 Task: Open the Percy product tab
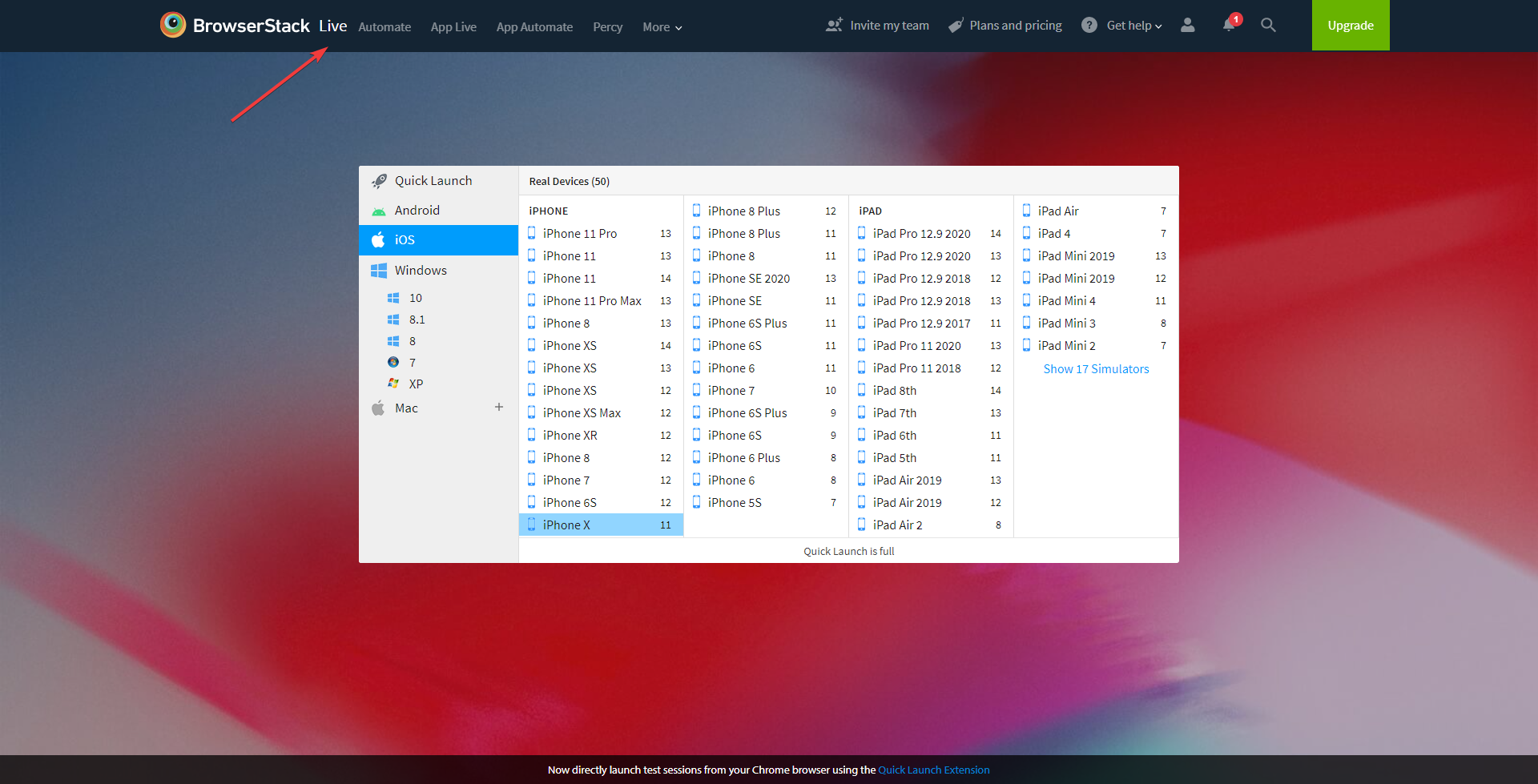pos(607,27)
